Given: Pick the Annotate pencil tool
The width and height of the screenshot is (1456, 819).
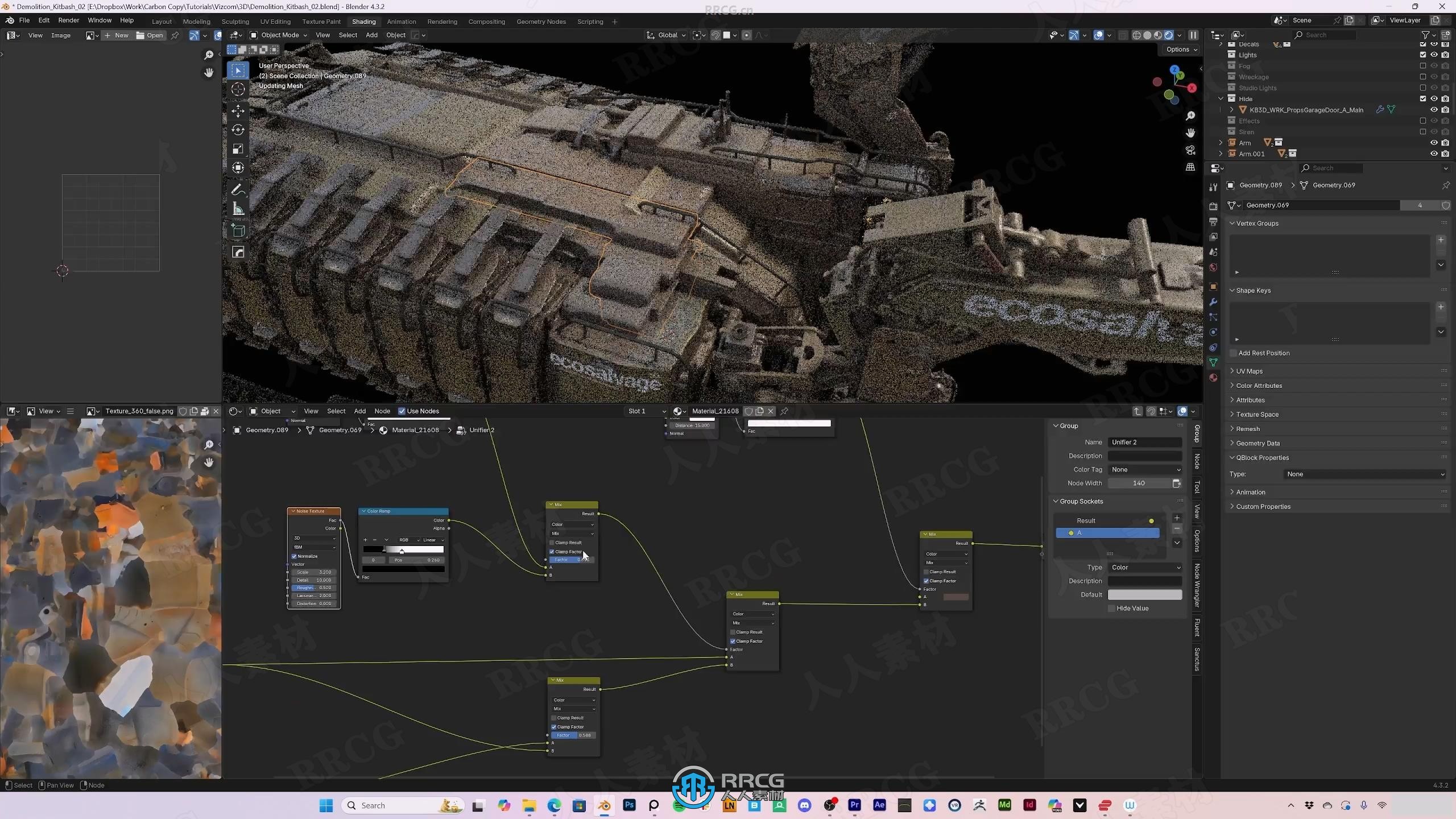Looking at the screenshot, I should tap(238, 189).
